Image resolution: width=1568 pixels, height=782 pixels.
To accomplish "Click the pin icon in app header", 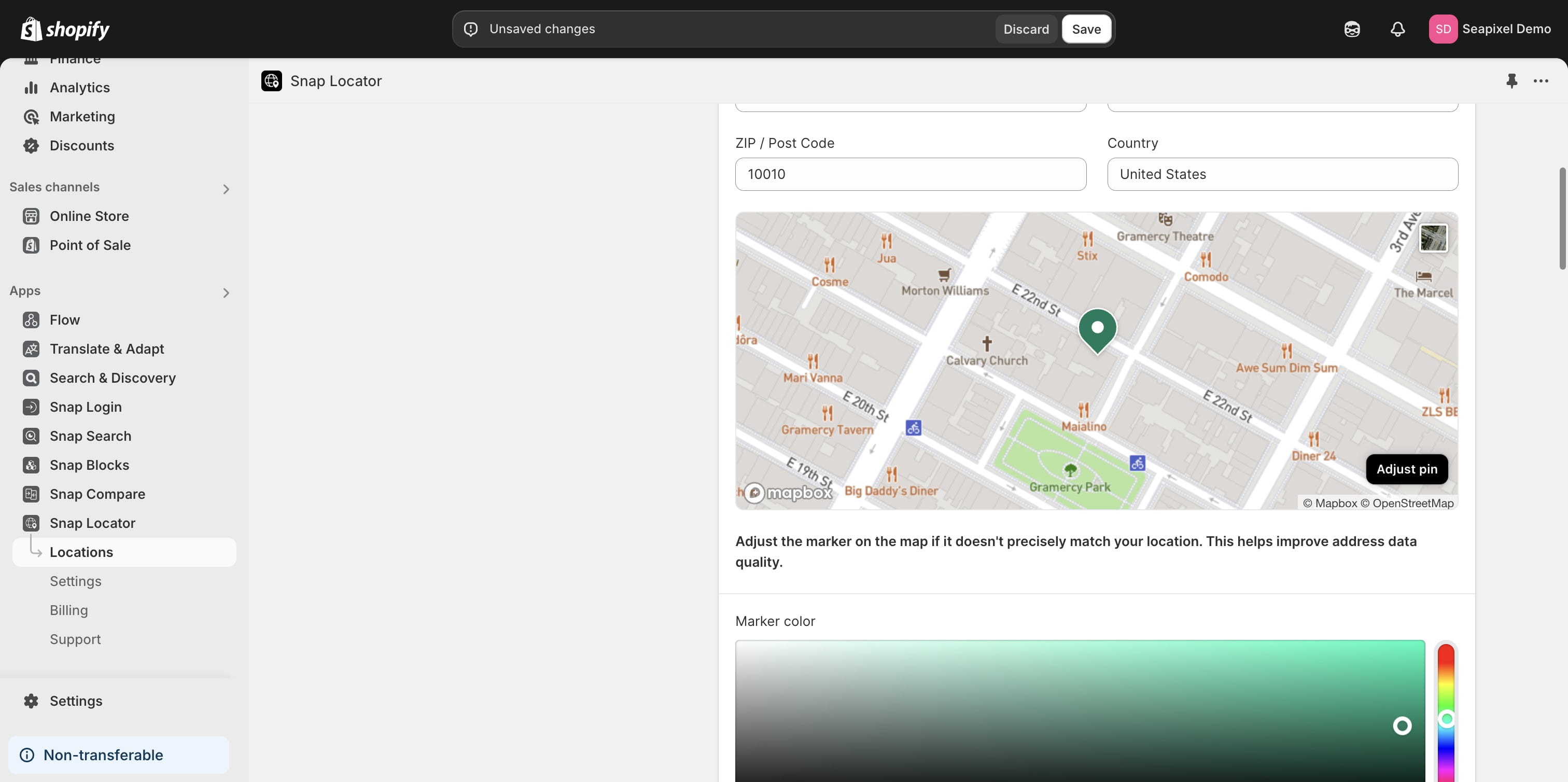I will [1511, 81].
